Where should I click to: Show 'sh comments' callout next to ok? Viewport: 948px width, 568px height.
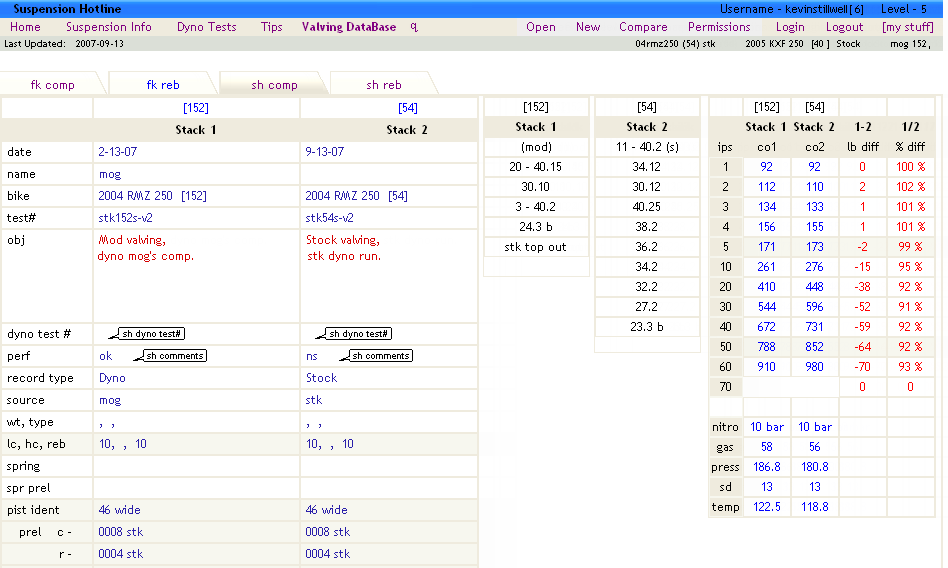(175, 356)
